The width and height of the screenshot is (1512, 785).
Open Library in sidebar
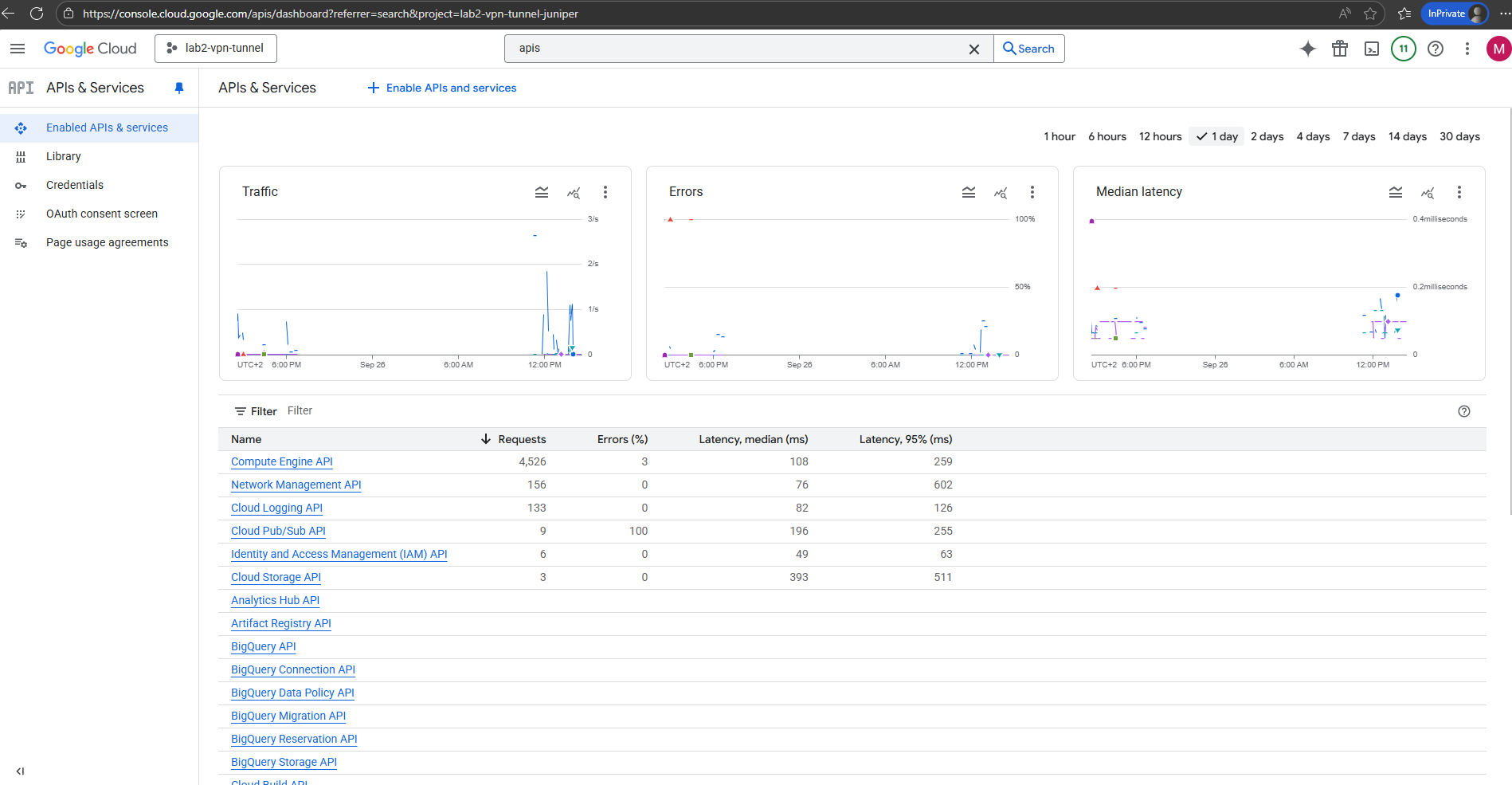click(99, 156)
